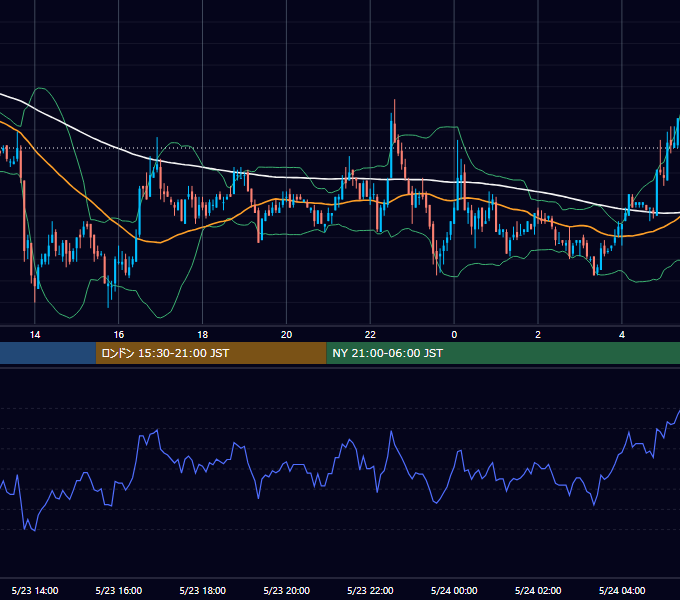Click the 5/24 04:00 time label
This screenshot has width=680, height=600.
click(x=622, y=590)
